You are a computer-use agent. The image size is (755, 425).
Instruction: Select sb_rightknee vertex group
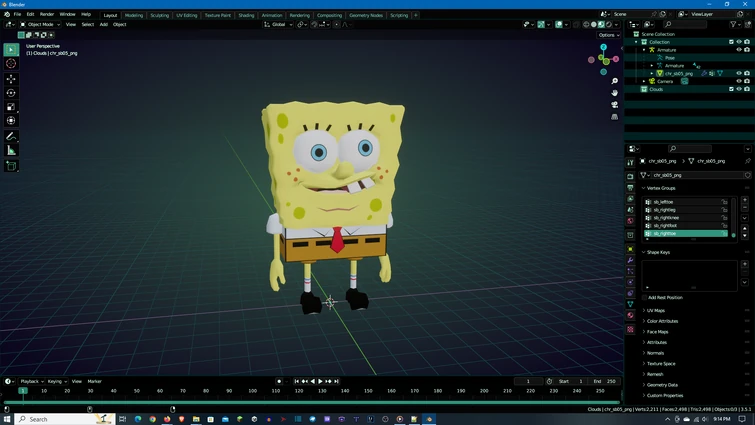pos(686,218)
